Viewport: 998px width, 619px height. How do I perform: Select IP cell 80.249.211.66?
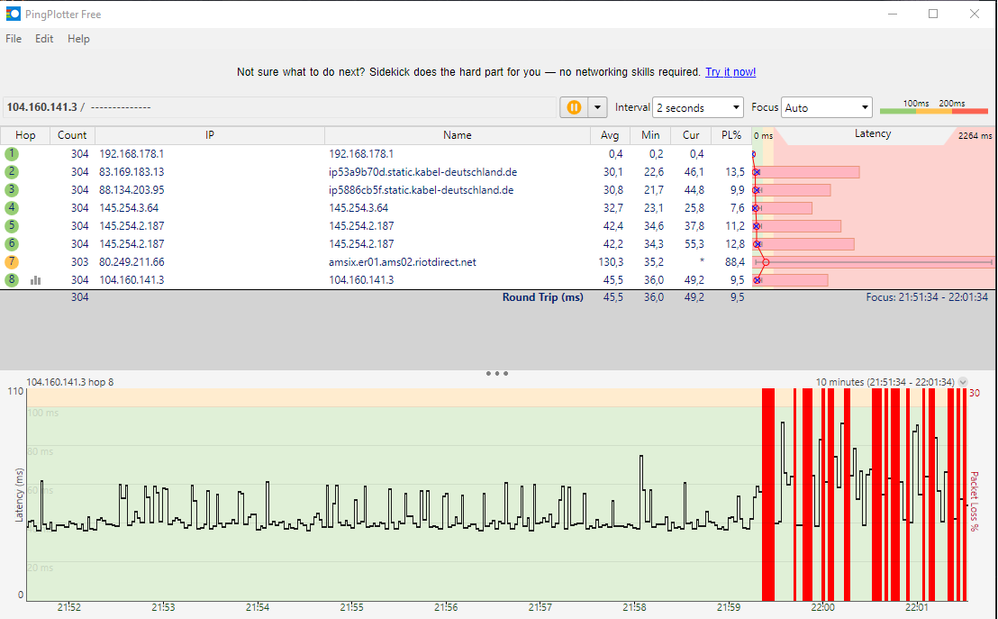pos(132,262)
